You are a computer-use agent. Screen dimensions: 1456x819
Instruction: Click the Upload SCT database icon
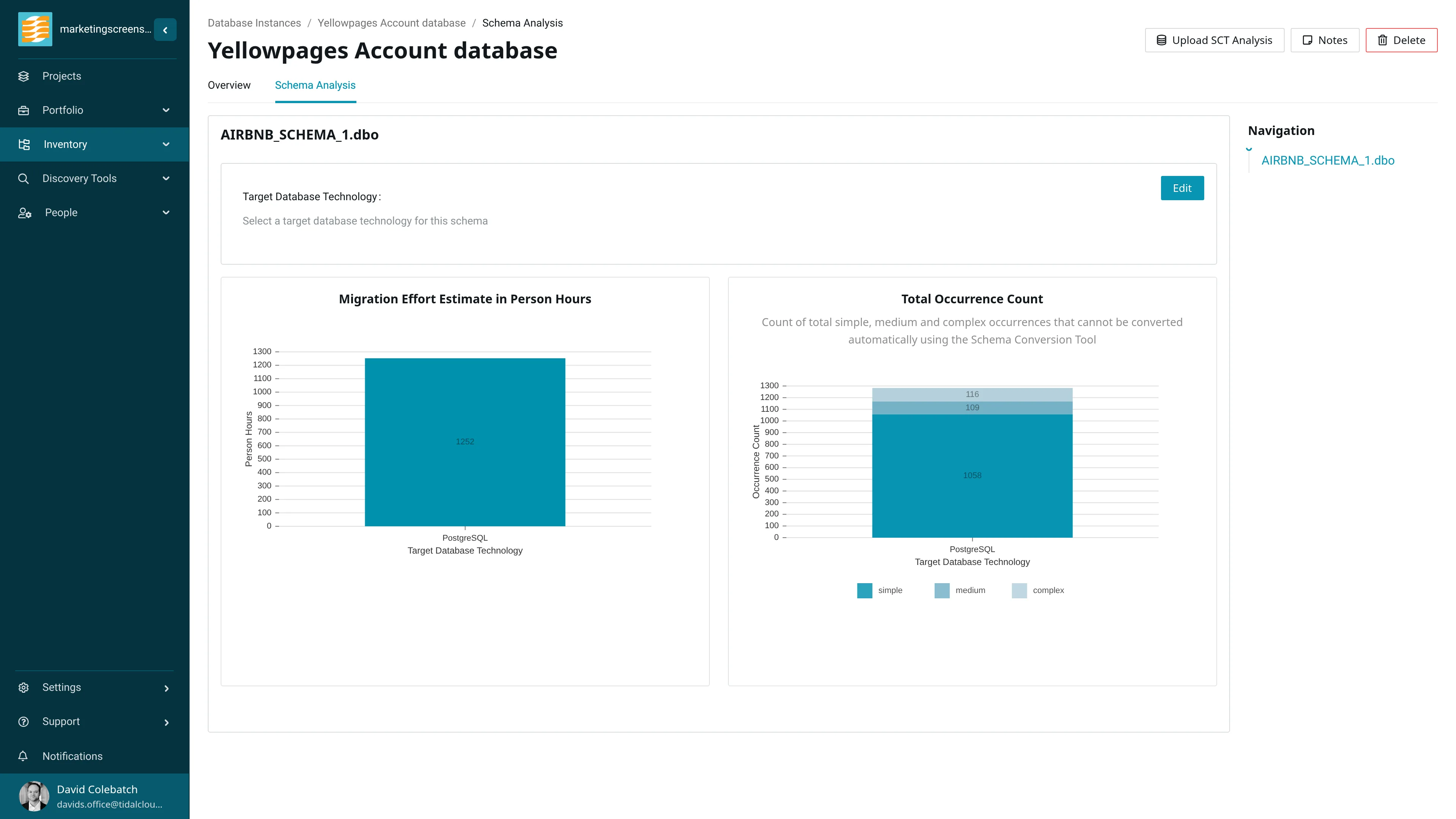1161,40
